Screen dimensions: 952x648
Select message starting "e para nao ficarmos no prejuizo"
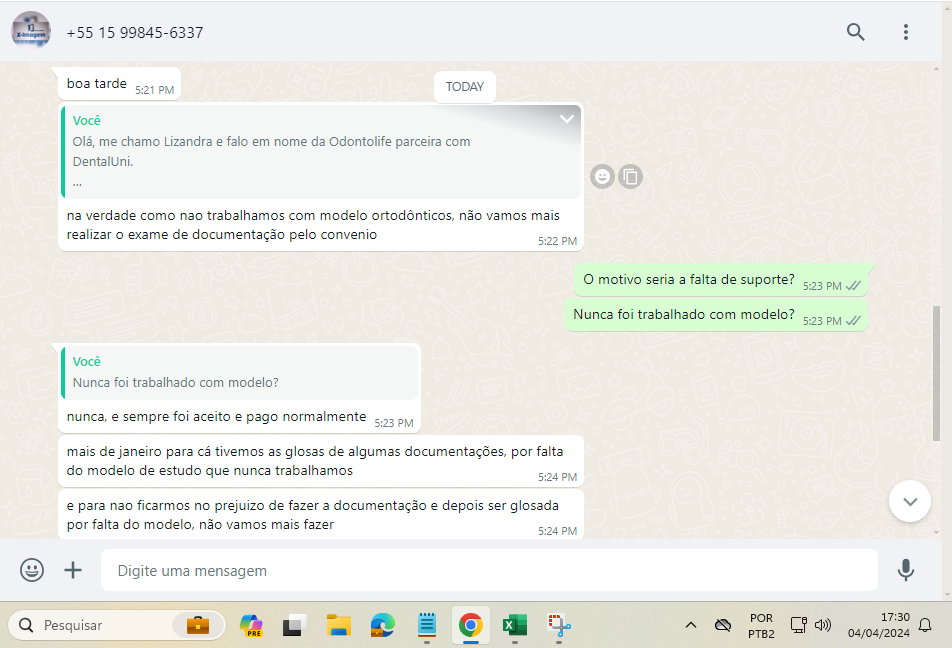[x=321, y=514]
